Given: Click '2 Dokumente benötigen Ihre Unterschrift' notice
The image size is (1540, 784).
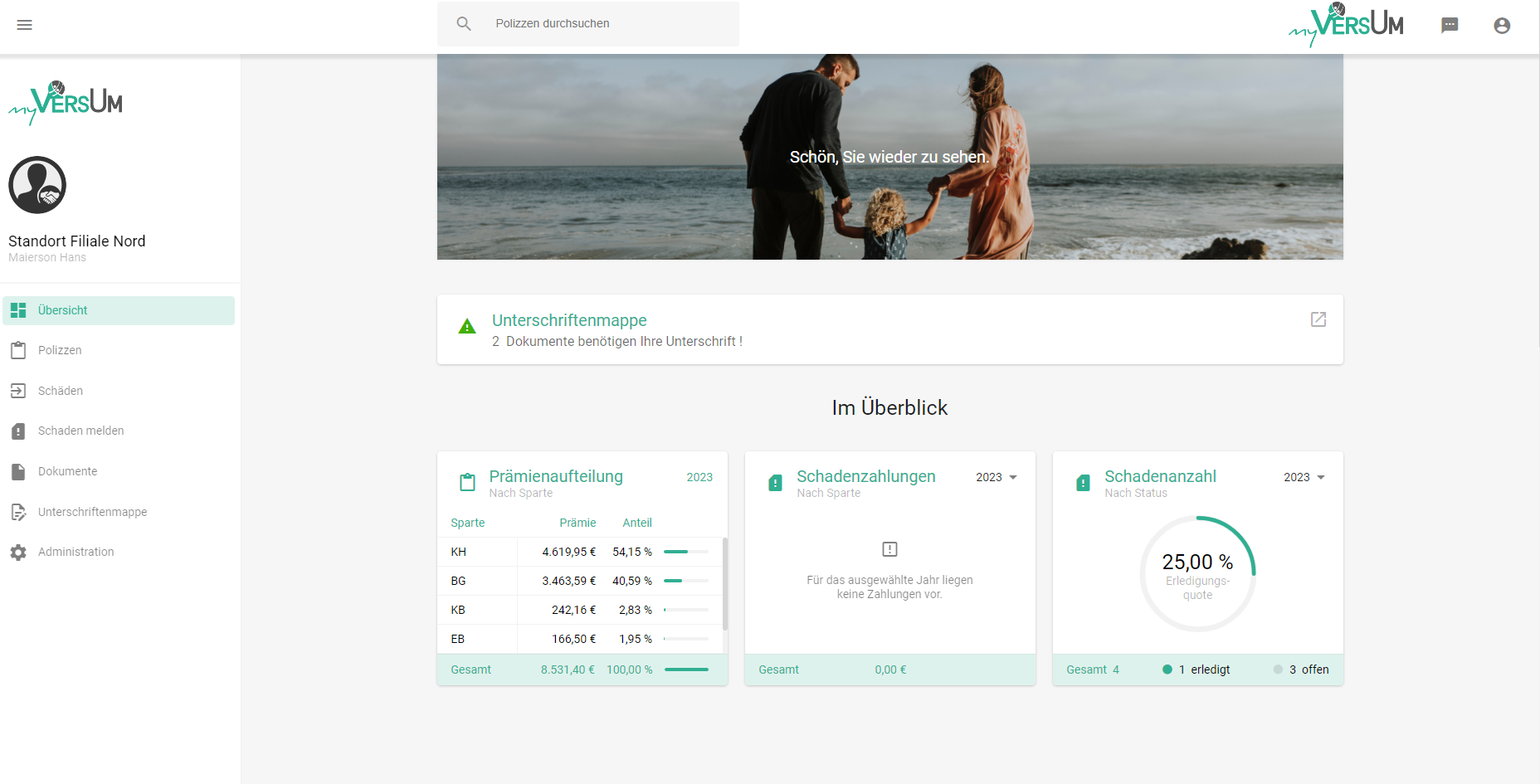Looking at the screenshot, I should click(617, 341).
